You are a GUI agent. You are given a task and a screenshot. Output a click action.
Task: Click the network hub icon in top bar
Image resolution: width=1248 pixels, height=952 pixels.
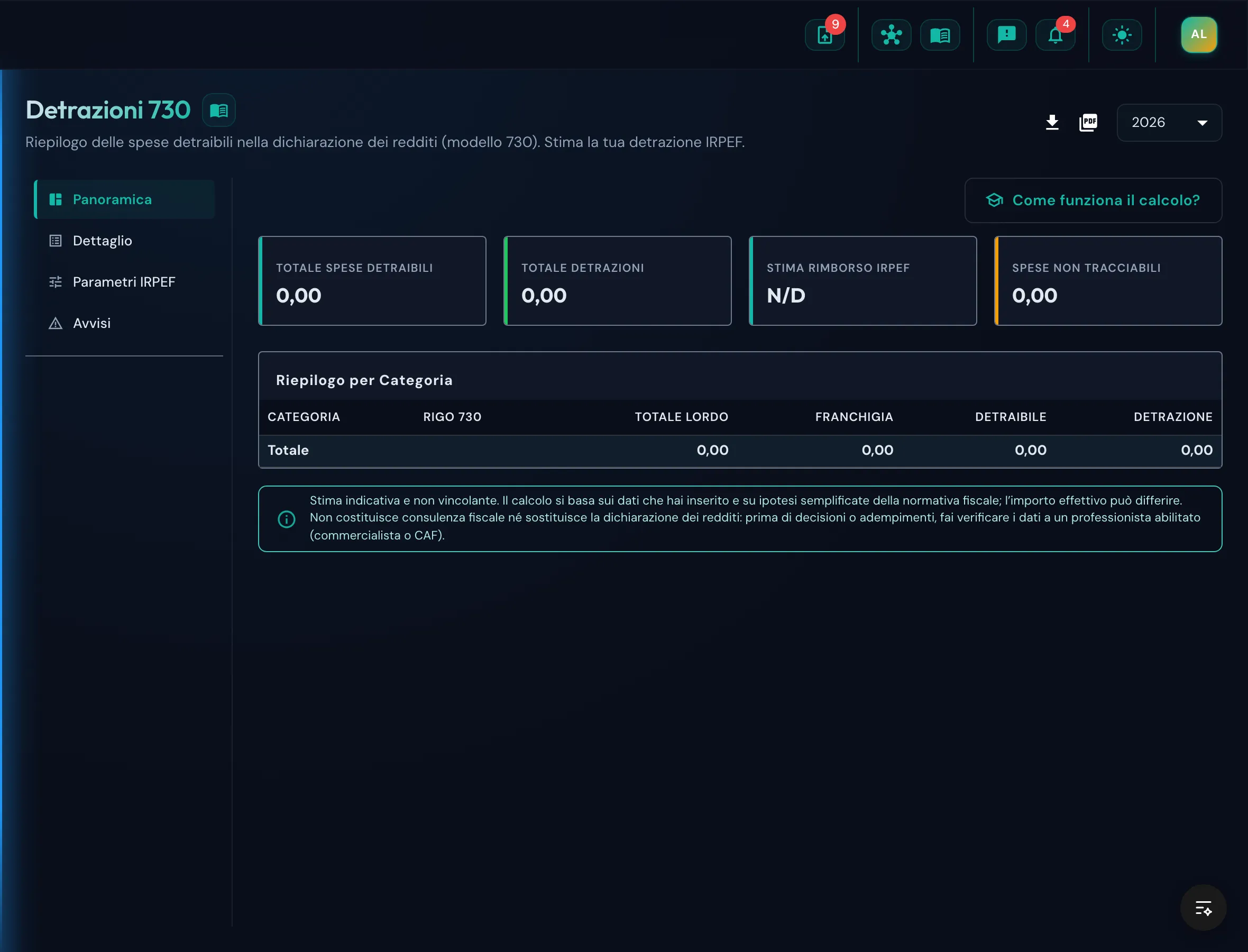(891, 35)
